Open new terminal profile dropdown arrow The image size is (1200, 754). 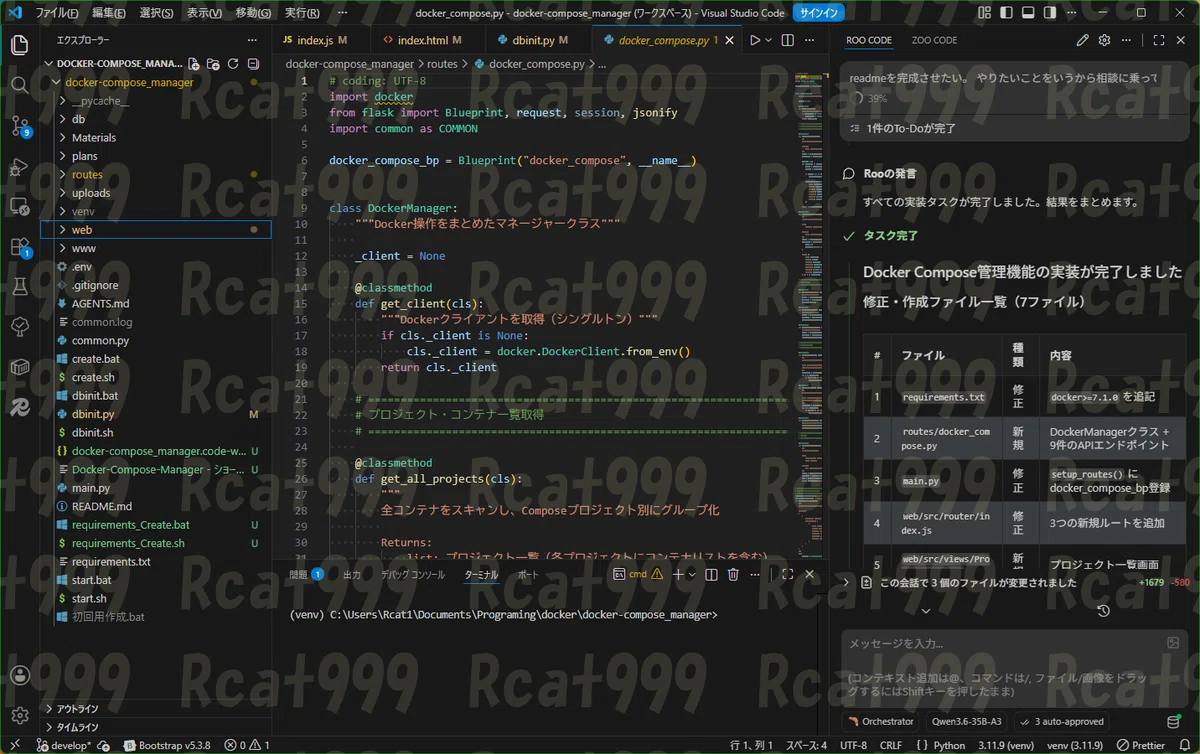(691, 574)
